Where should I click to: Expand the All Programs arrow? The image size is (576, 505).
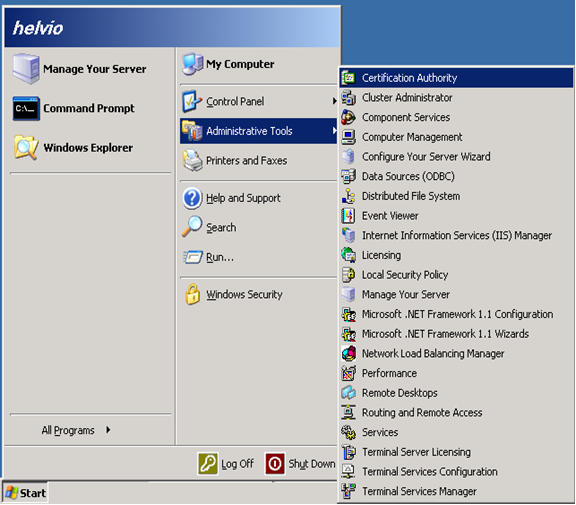[x=108, y=429]
